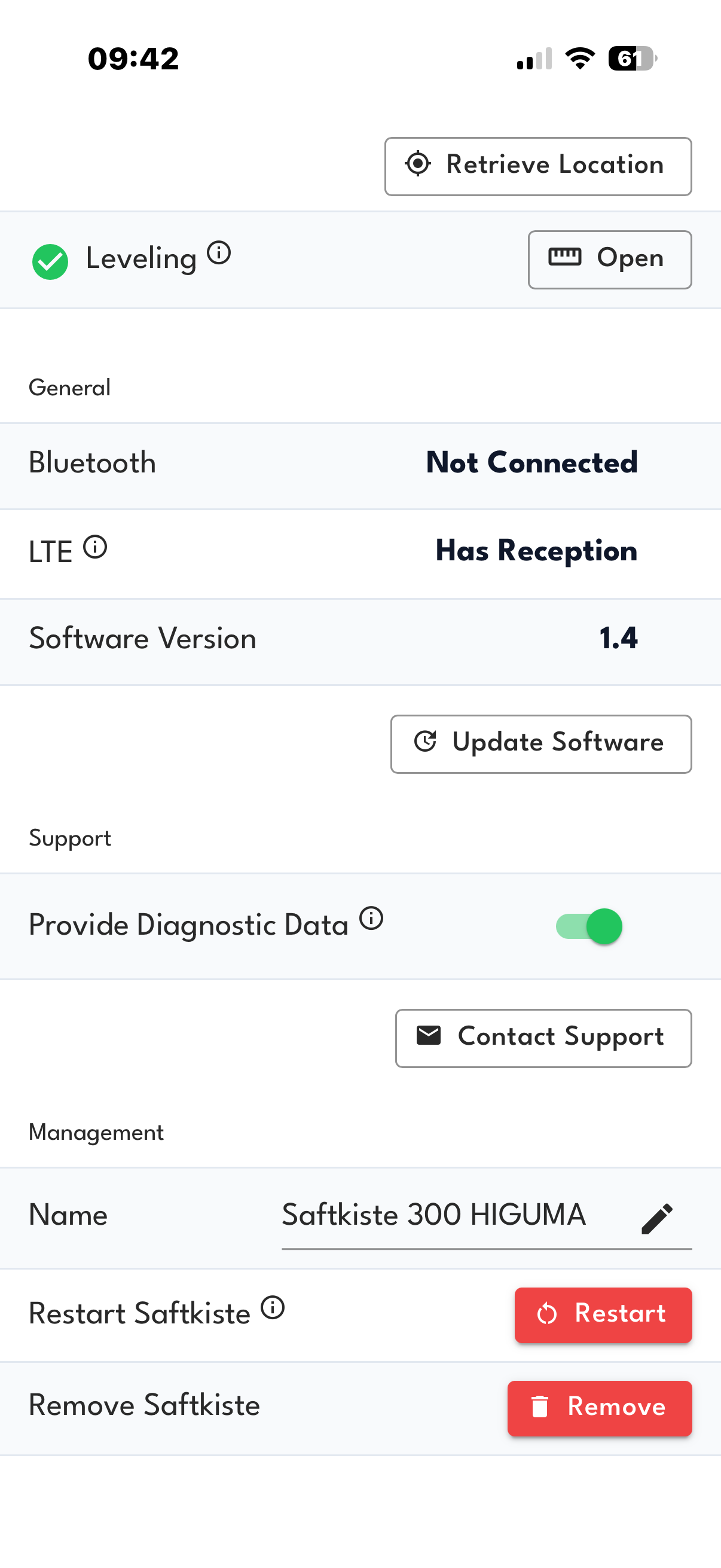Tap the Software Version 1.4 row
Image resolution: width=721 pixels, height=1568 pixels.
point(360,639)
